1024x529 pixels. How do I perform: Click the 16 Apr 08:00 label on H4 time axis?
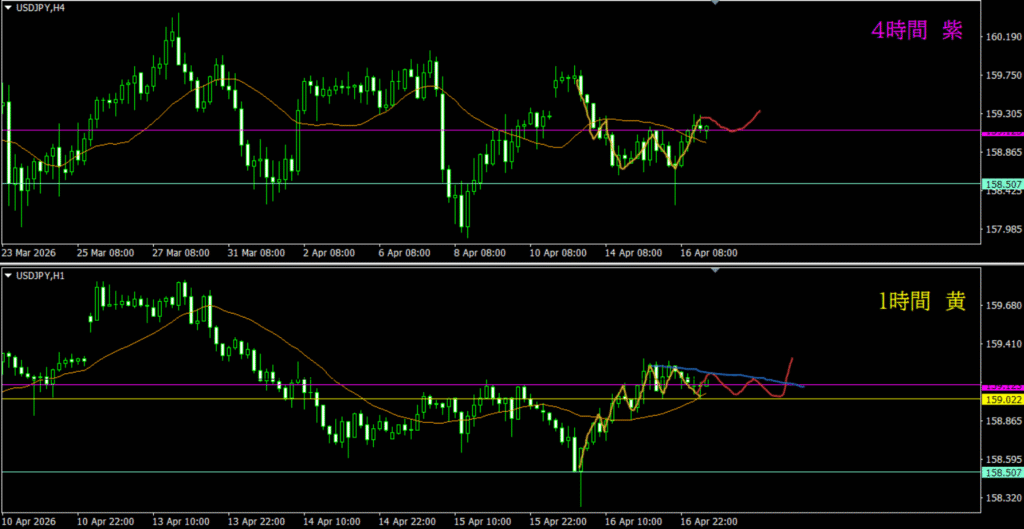(709, 253)
